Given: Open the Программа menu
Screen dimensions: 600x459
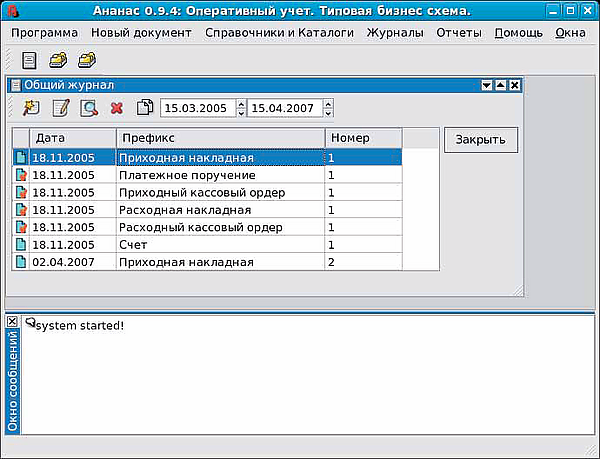Looking at the screenshot, I should click(44, 33).
